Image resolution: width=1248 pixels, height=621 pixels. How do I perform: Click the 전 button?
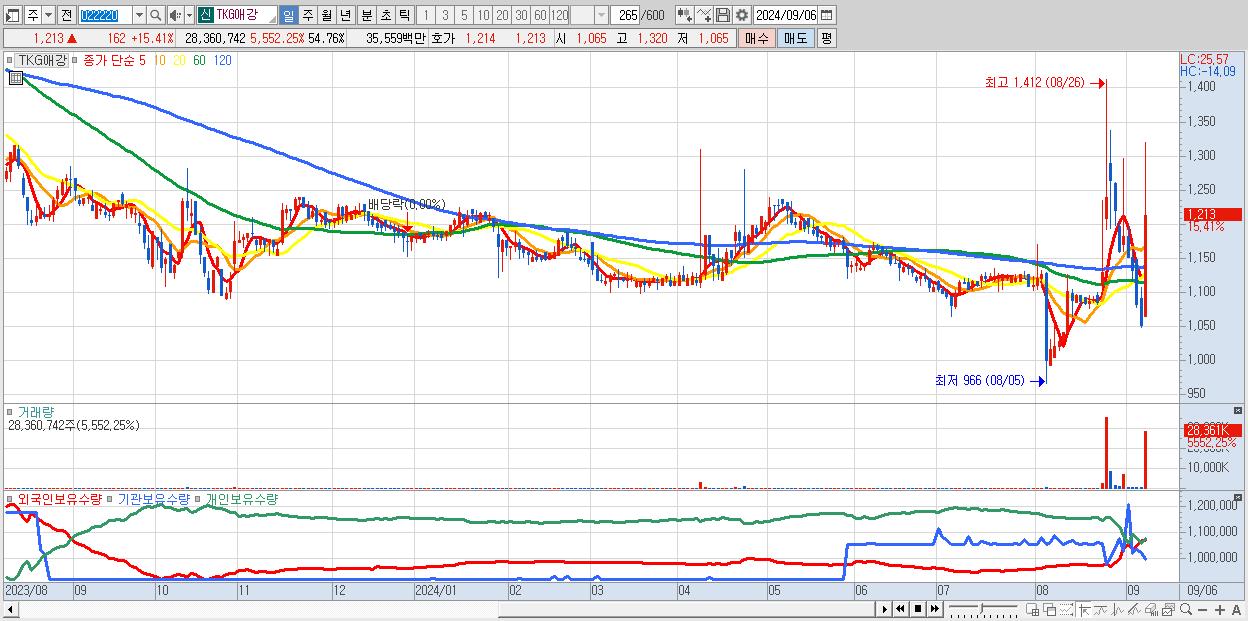pos(66,15)
